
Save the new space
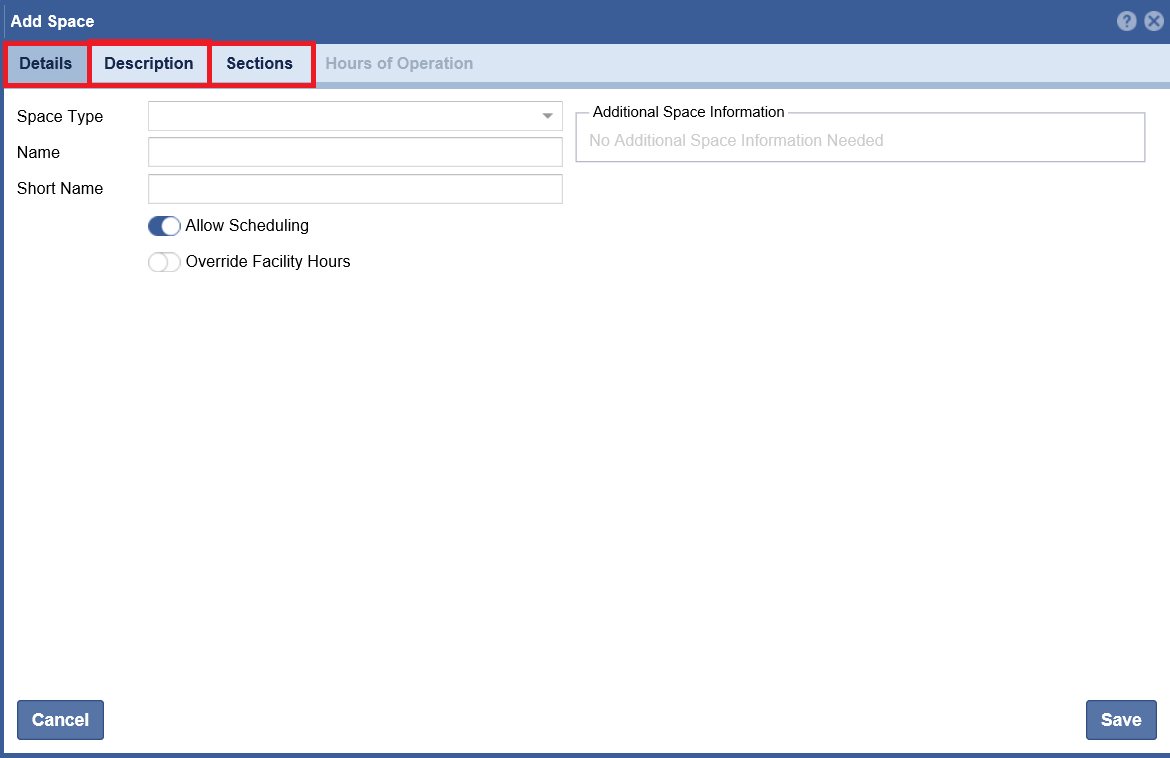point(1120,720)
